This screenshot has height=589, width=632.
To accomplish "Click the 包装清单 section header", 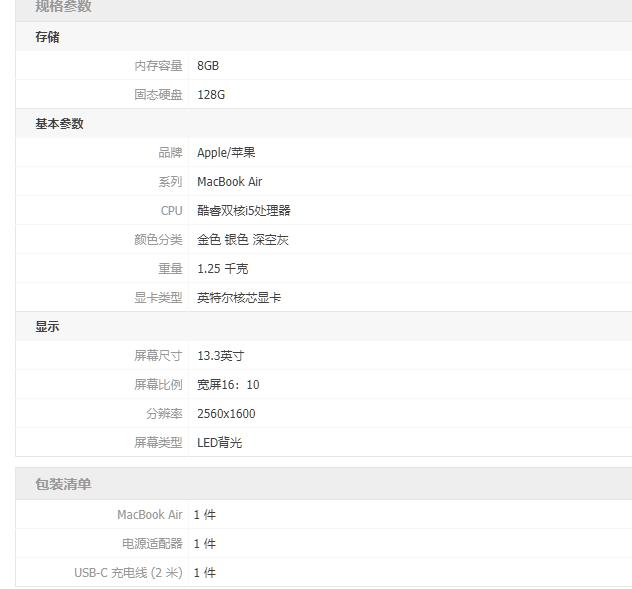I will tap(63, 484).
